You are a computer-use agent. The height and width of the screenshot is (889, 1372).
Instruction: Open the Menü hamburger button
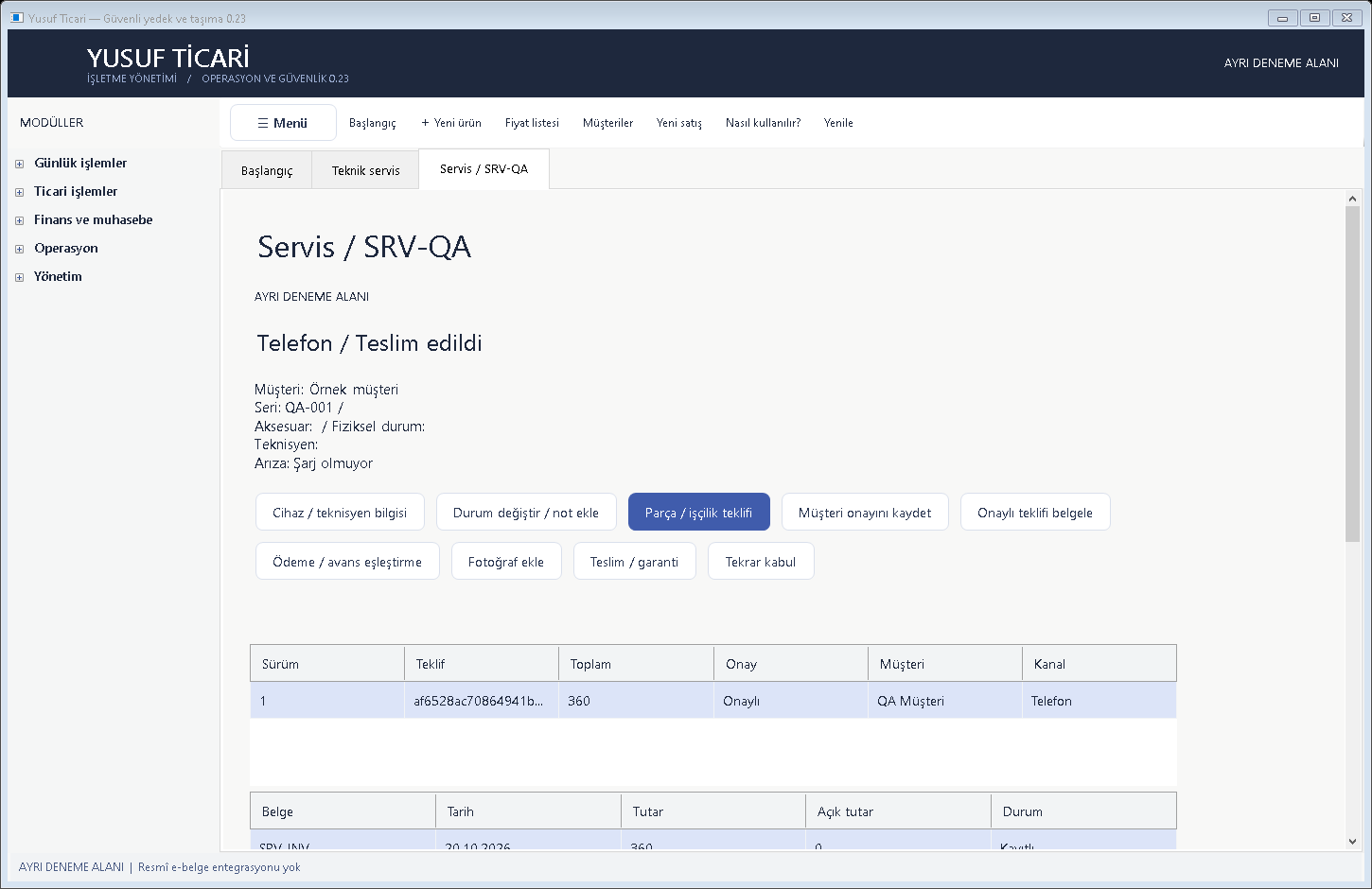pos(283,123)
